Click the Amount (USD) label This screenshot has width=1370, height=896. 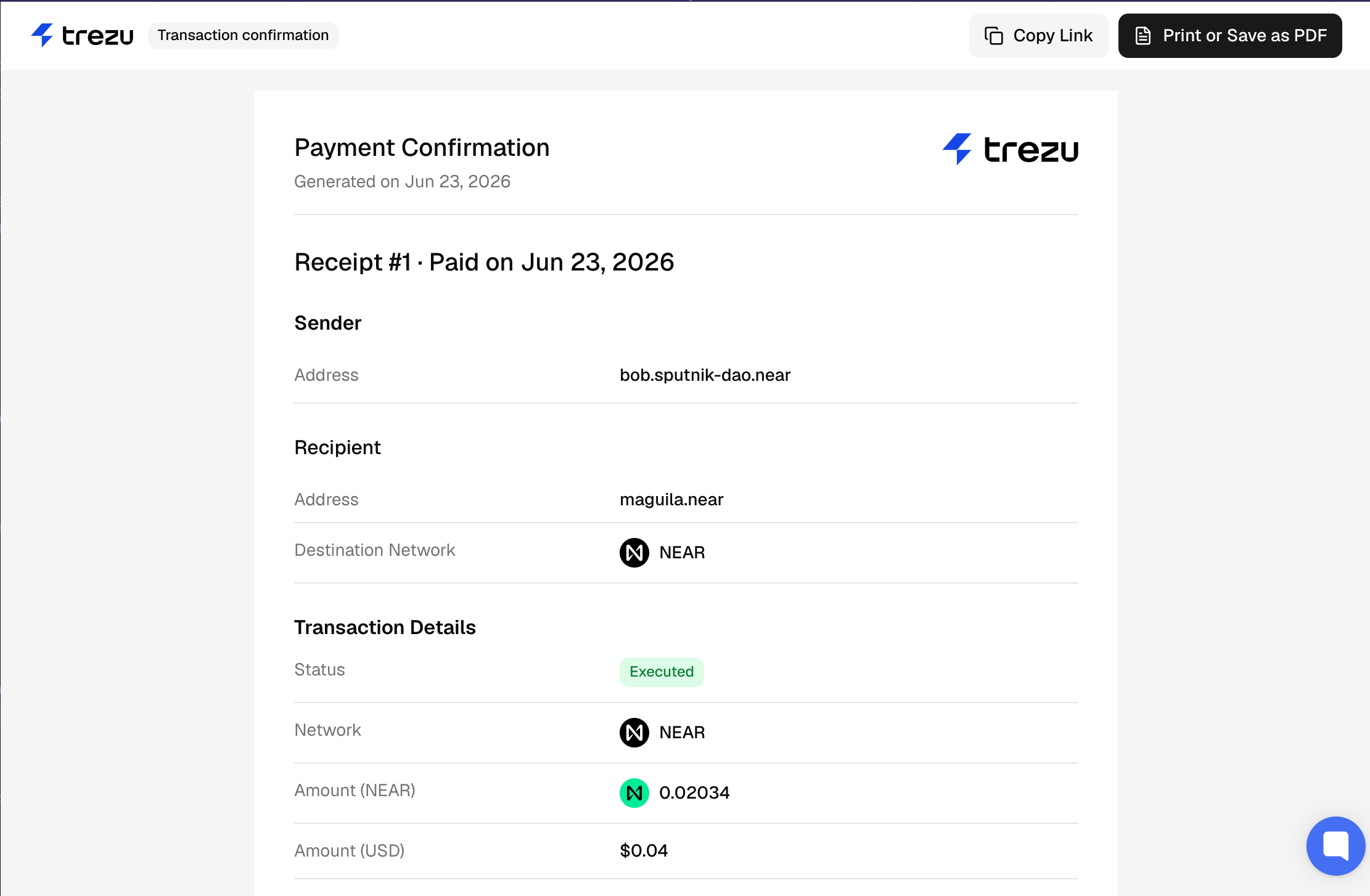[349, 851]
